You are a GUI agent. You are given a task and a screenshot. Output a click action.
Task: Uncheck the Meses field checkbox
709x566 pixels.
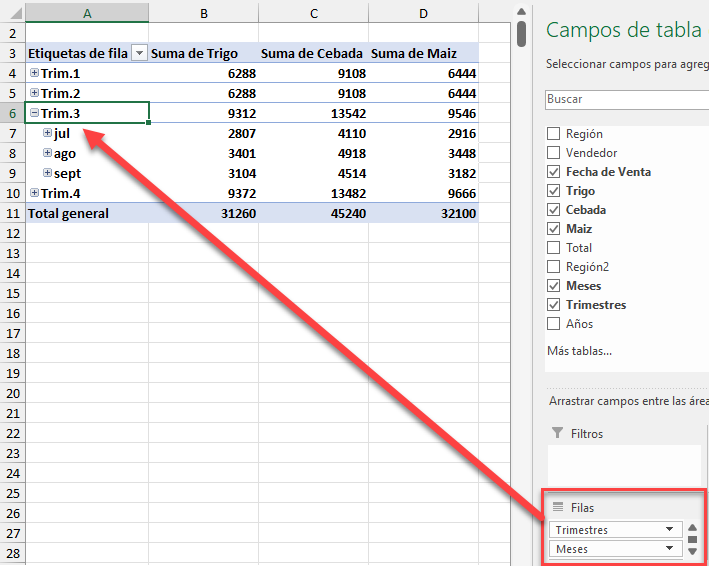pyautogui.click(x=553, y=286)
